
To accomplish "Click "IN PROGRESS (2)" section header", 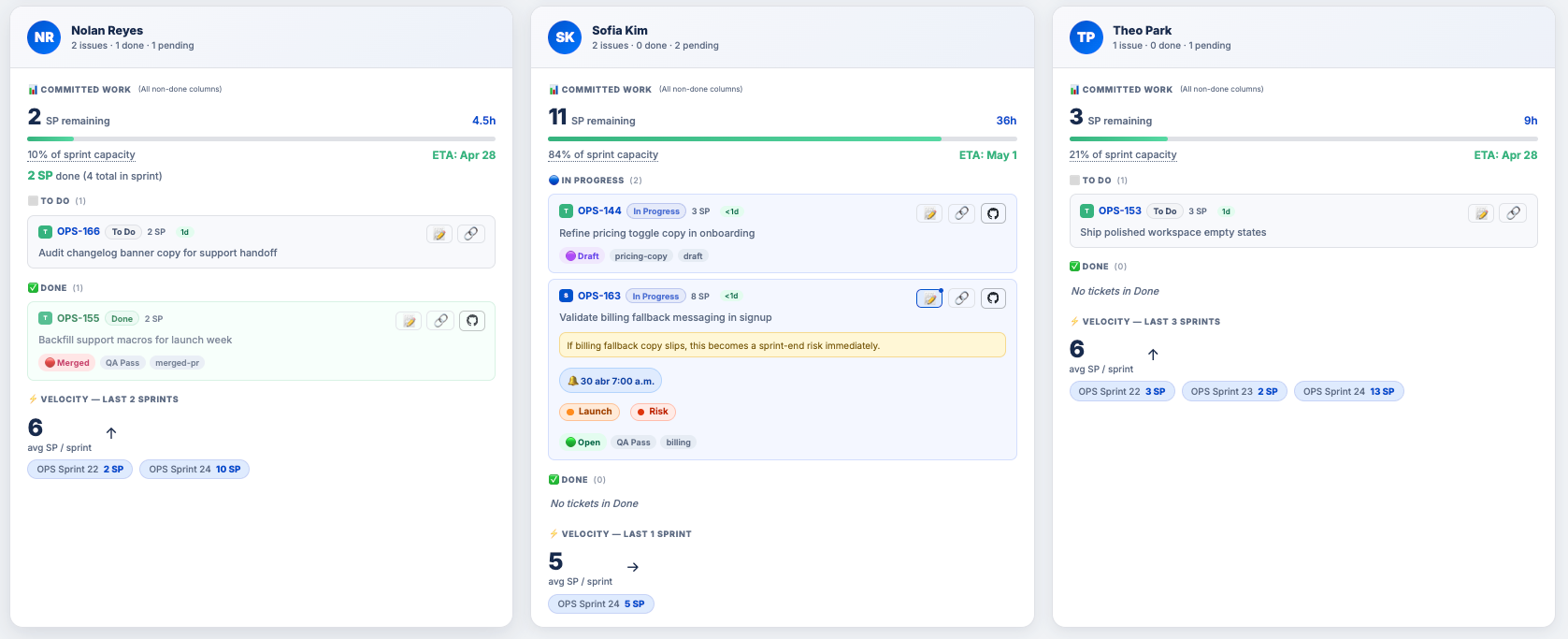I will pyautogui.click(x=596, y=181).
